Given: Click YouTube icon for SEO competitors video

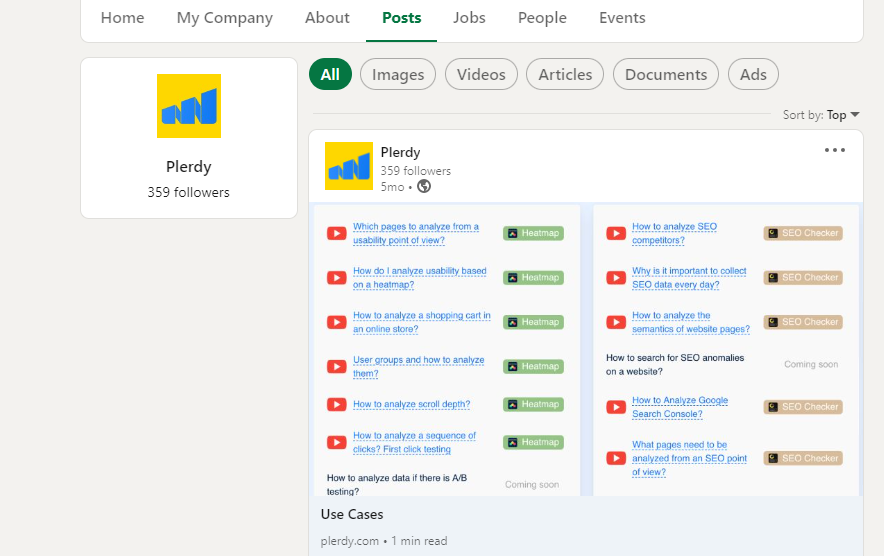Looking at the screenshot, I should [x=616, y=233].
